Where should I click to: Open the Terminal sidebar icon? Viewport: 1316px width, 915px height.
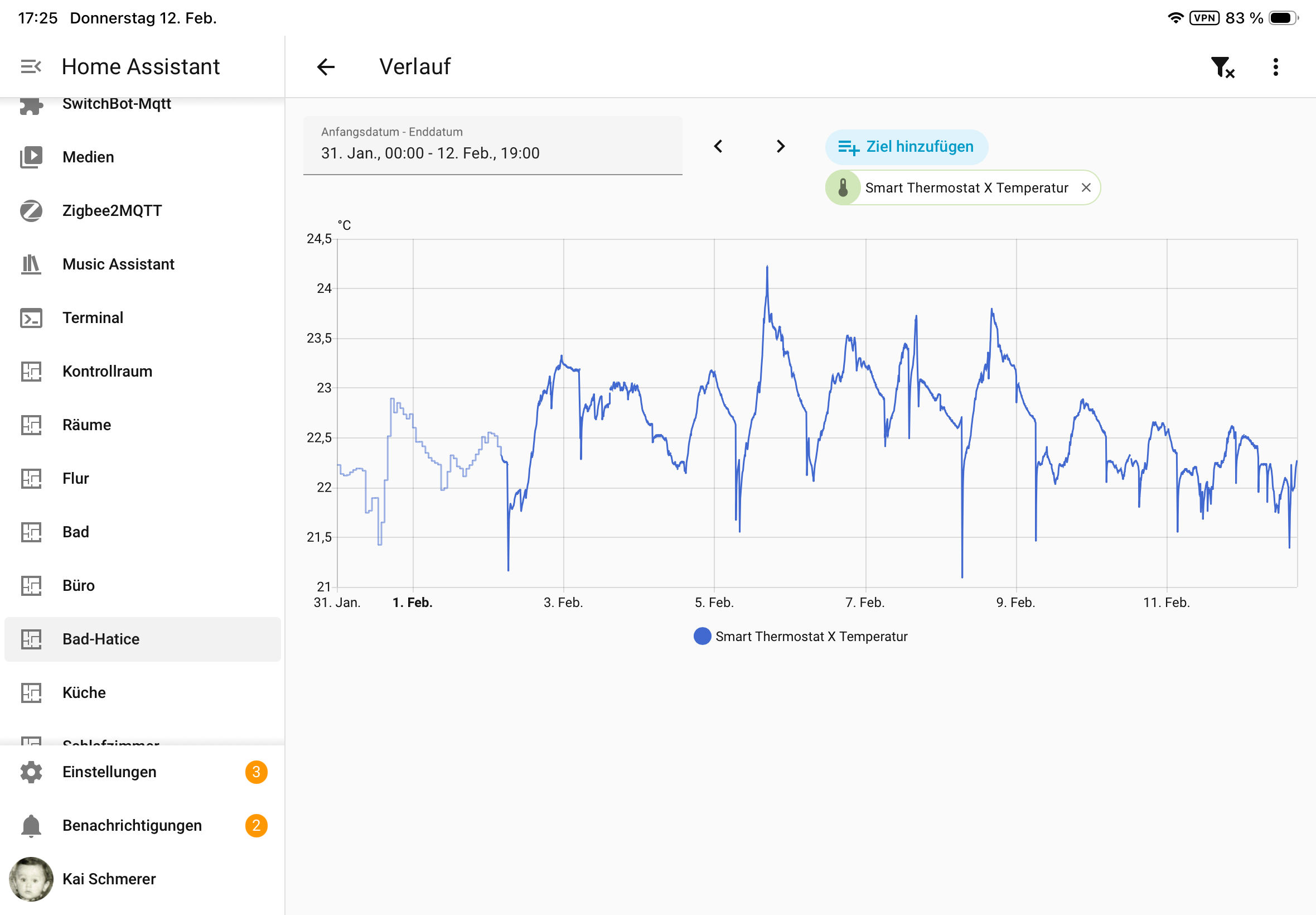(x=31, y=317)
